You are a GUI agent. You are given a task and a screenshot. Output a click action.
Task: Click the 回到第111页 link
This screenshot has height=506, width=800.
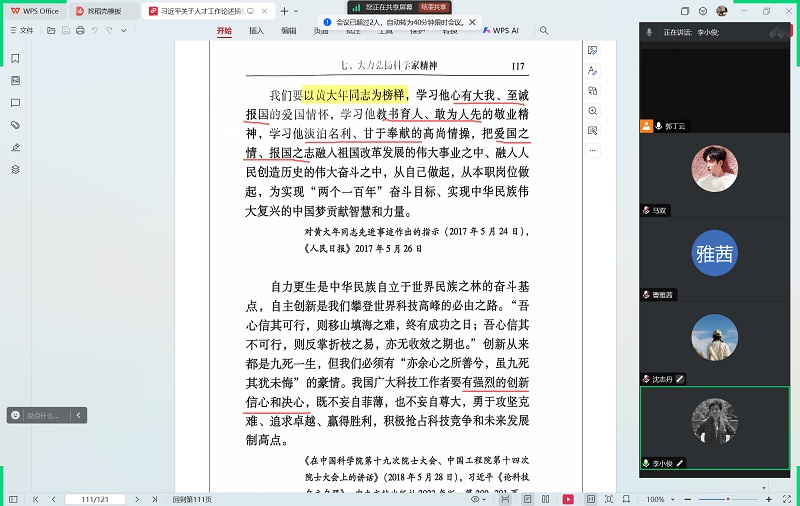(193, 498)
